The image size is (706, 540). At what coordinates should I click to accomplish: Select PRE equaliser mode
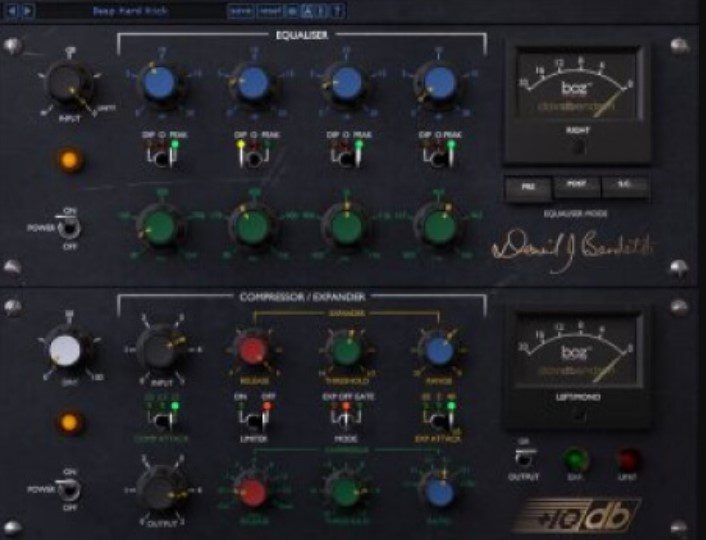pos(528,188)
